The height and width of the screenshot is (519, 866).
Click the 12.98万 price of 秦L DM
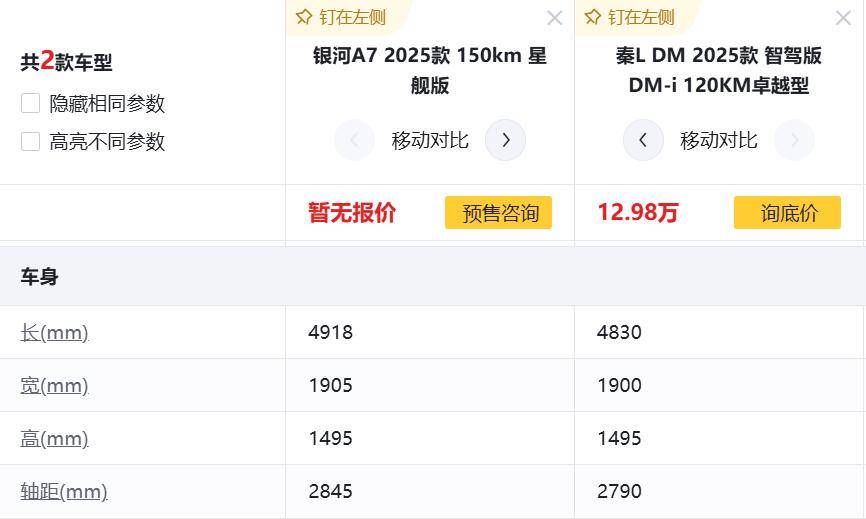(x=637, y=212)
